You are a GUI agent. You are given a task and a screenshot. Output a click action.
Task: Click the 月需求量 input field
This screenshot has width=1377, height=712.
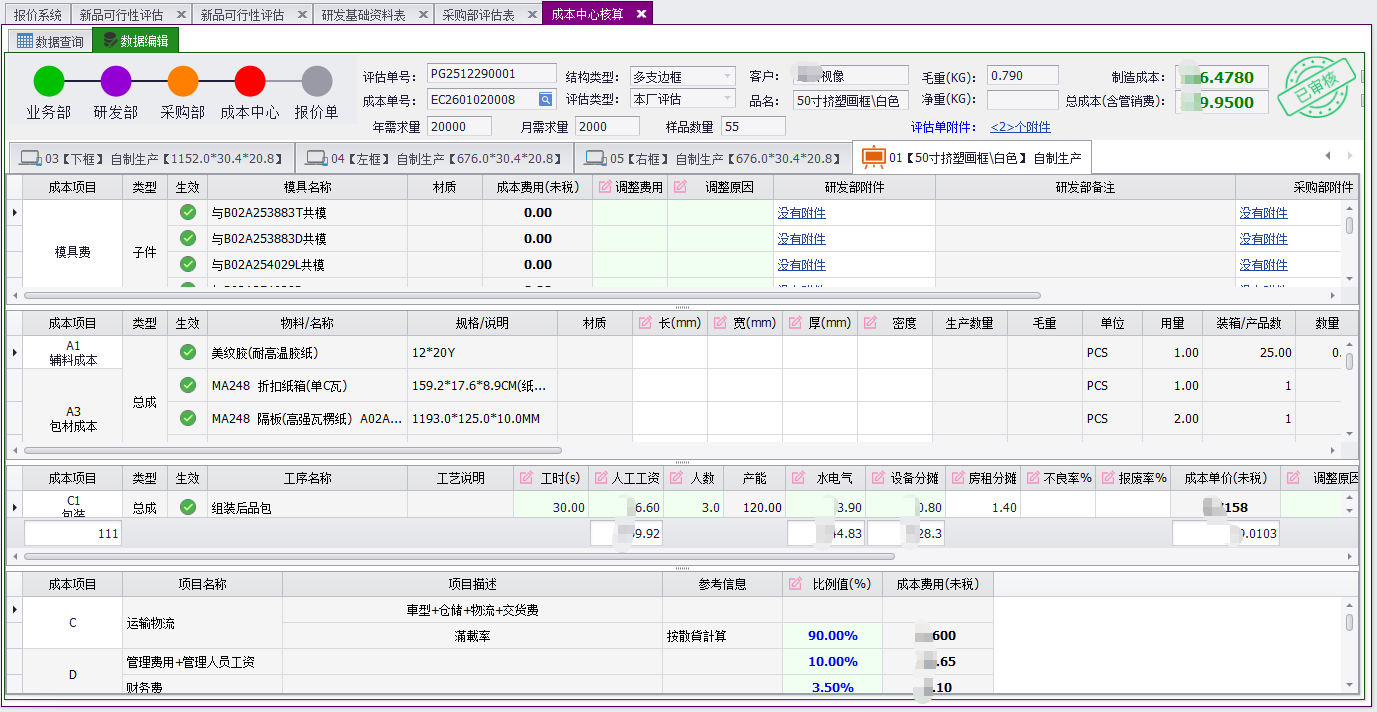coord(607,126)
